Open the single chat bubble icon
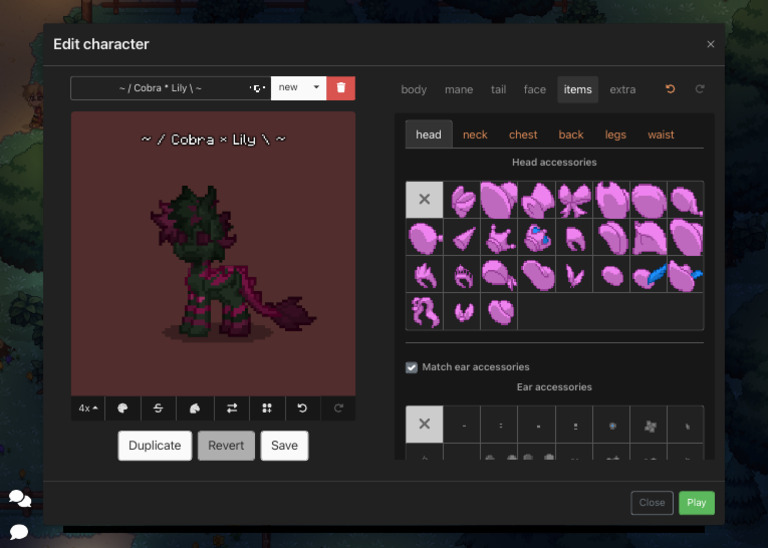 [19, 531]
